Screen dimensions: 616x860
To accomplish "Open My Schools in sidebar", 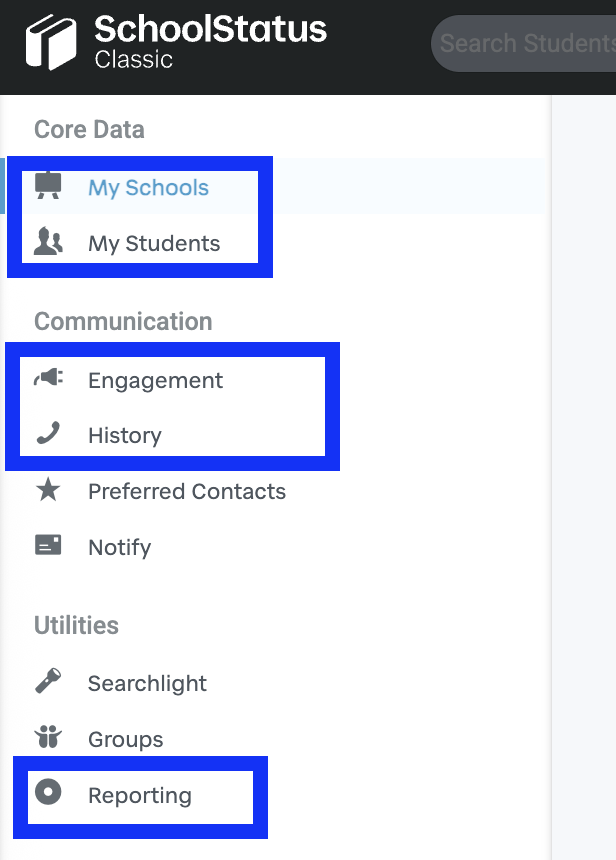I will click(148, 188).
